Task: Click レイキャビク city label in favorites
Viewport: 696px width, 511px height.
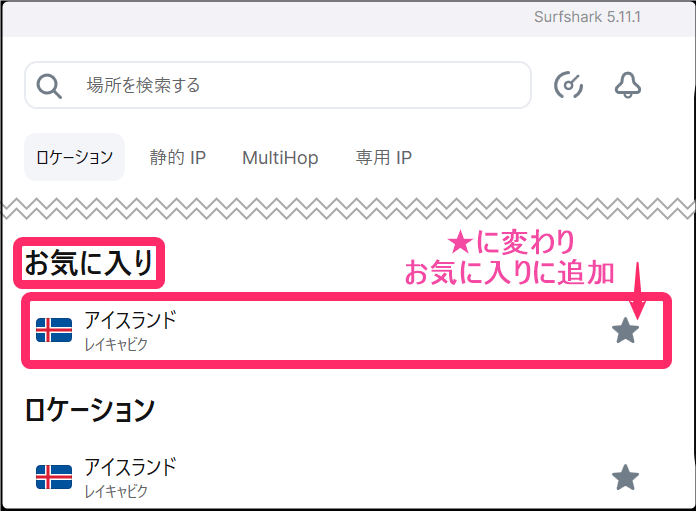Action: point(116,344)
